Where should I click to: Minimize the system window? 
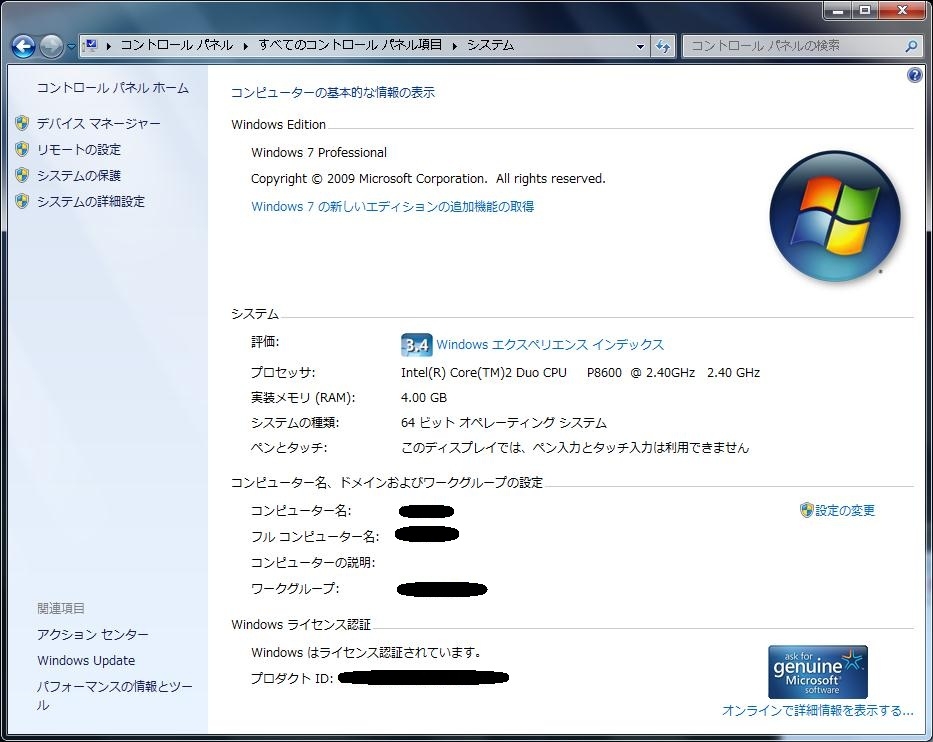point(838,10)
